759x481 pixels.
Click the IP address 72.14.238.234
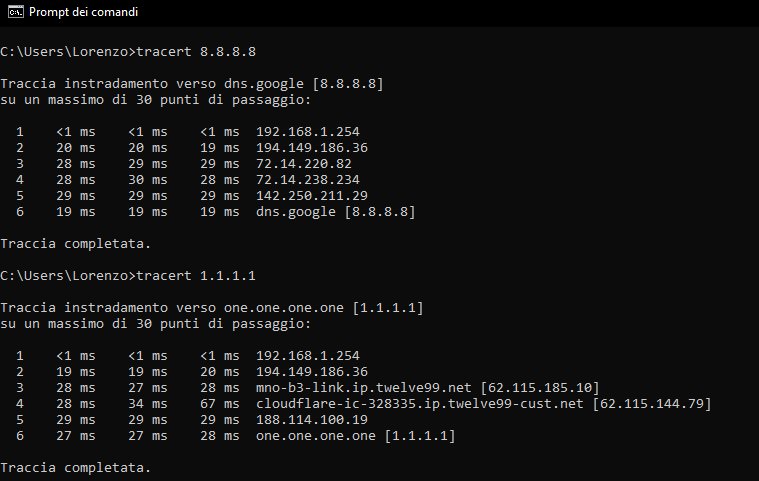coord(309,179)
